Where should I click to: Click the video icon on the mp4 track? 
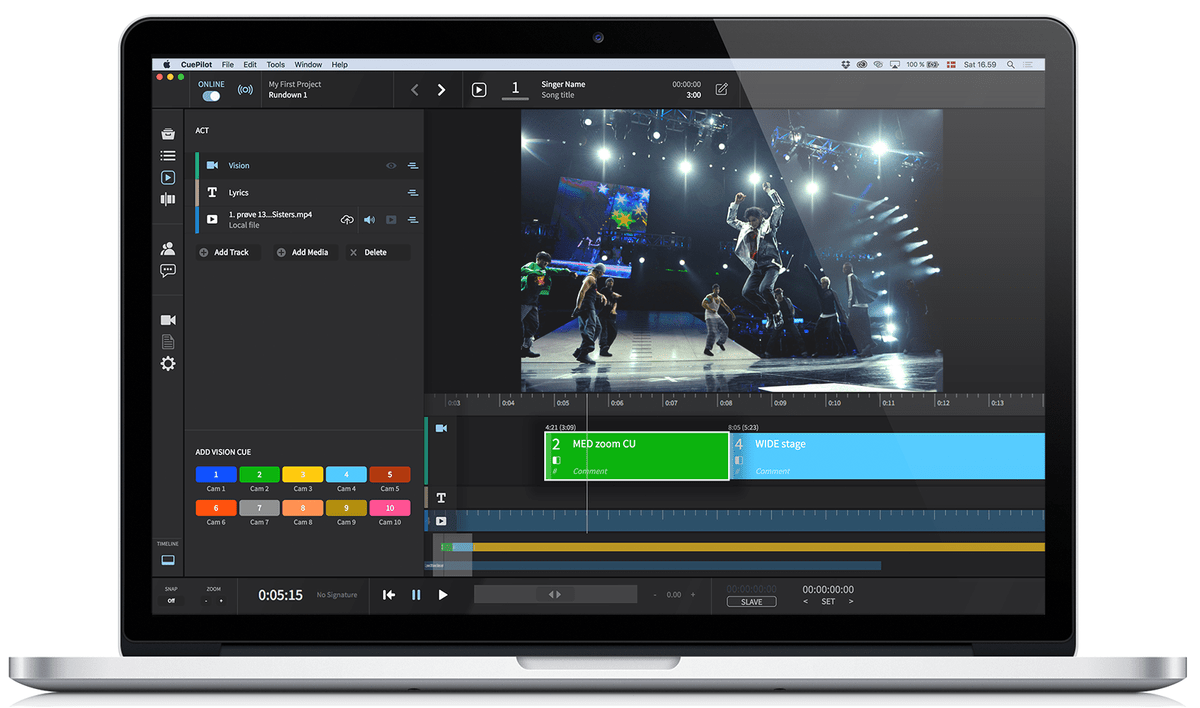[x=391, y=219]
